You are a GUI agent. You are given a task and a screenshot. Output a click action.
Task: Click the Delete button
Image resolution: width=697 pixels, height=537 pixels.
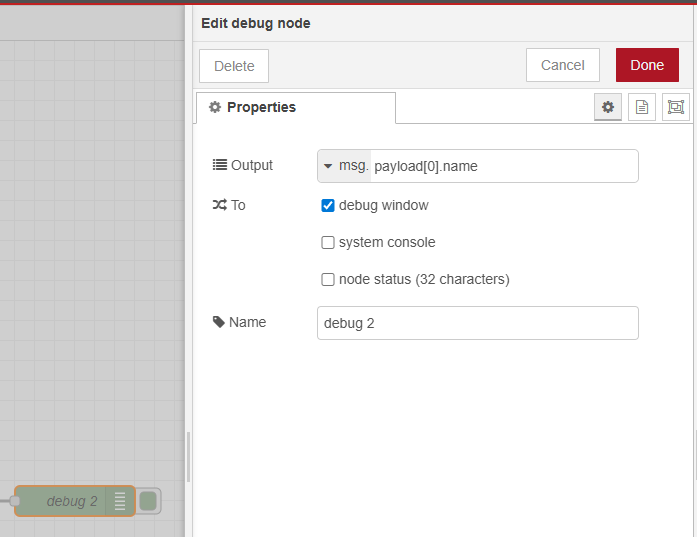(x=234, y=66)
